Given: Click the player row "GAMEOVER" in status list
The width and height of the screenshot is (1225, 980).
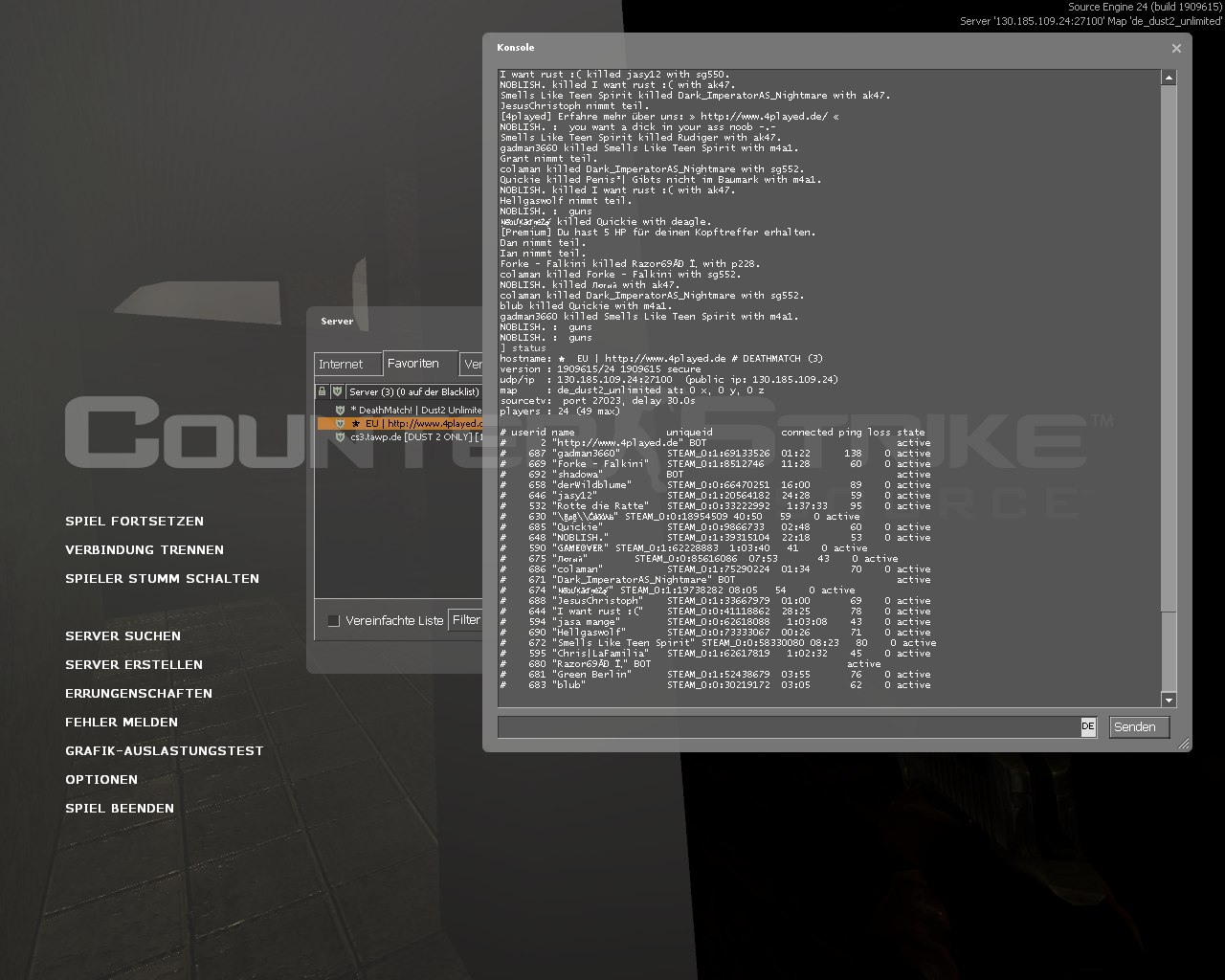Looking at the screenshot, I should coord(683,548).
